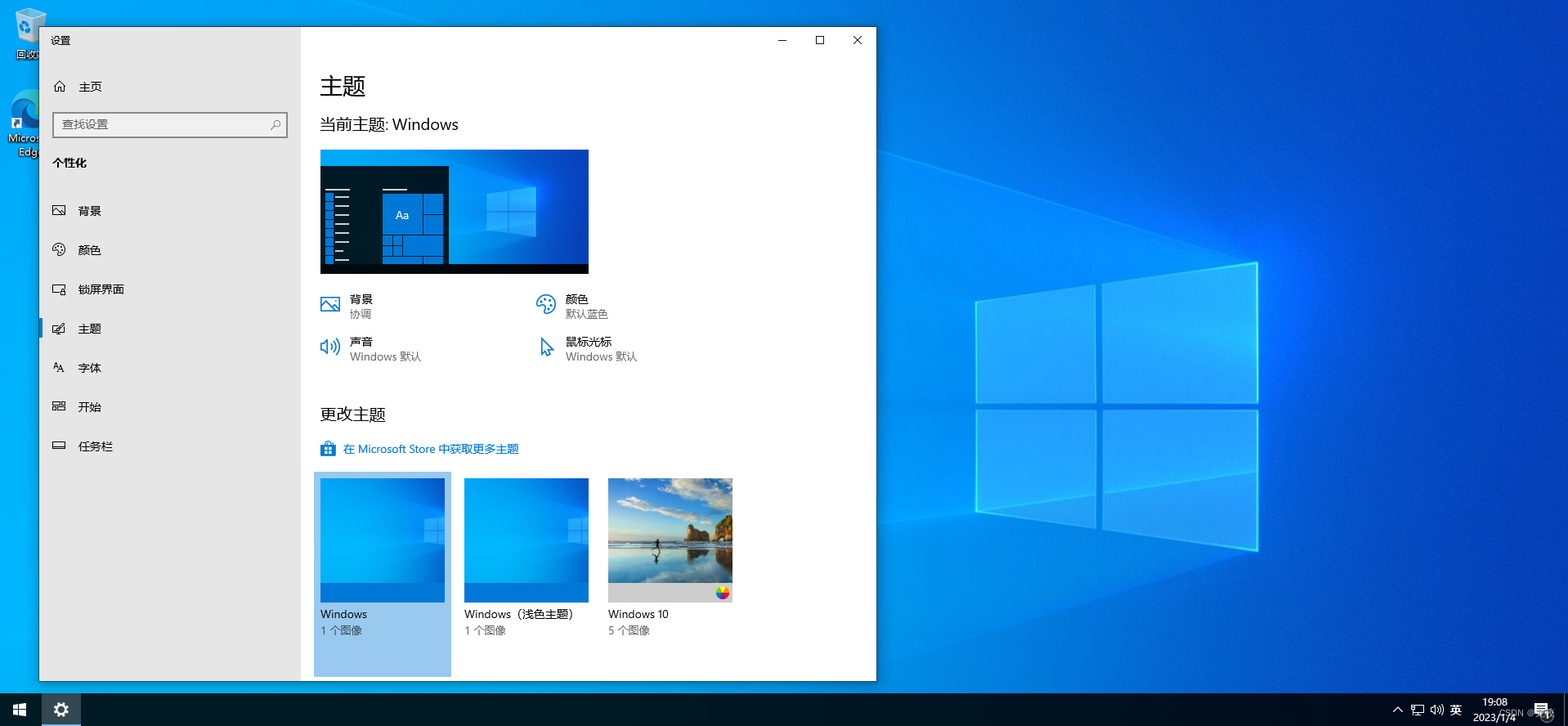Open the 锁屏界面 sidebar page
The image size is (1568, 726).
pos(170,289)
